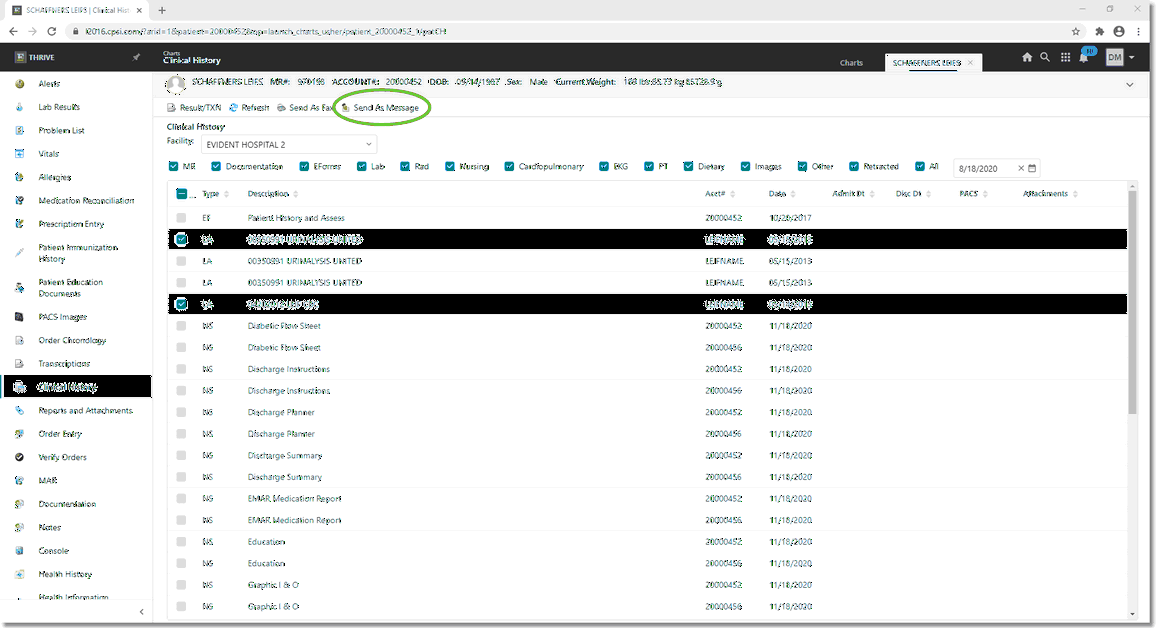Image resolution: width=1157 pixels, height=630 pixels.
Task: Toggle the EForms filter checkbox
Action: (304, 167)
